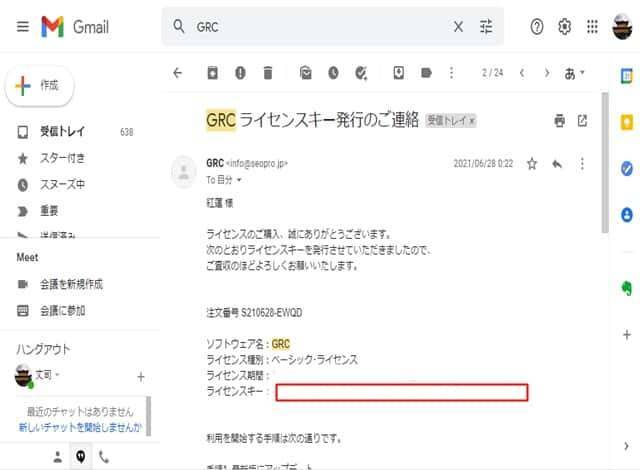Delete this email with trash icon
Image resolution: width=640 pixels, height=470 pixels.
point(268,73)
